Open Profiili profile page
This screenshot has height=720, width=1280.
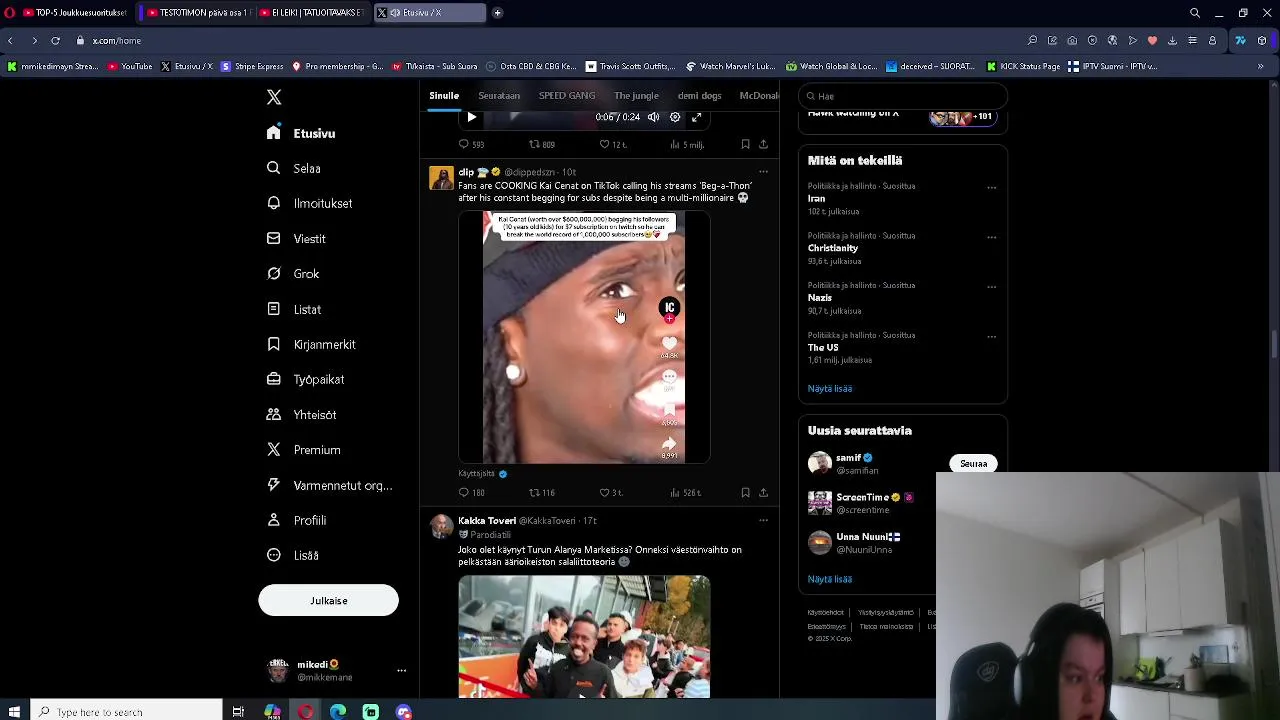(297, 520)
